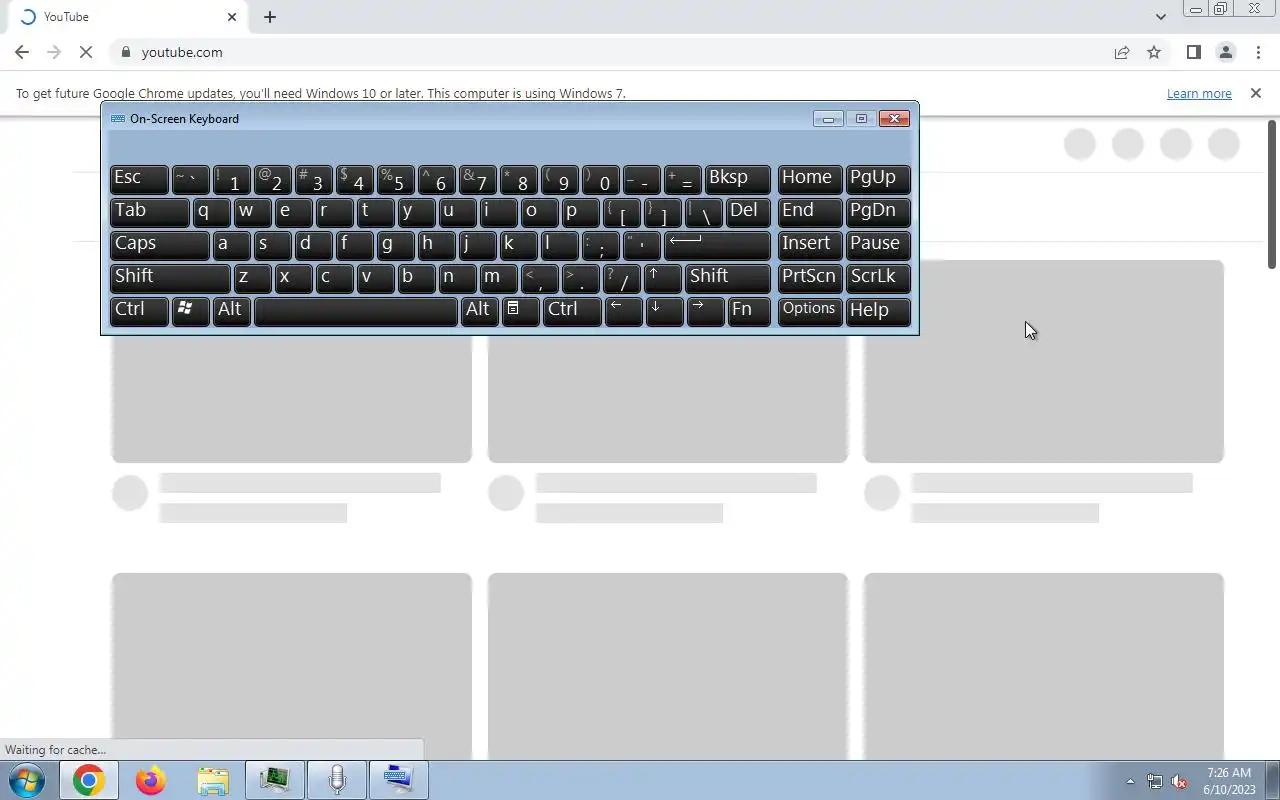This screenshot has width=1280, height=800.
Task: Click the m key
Action: 498,277
